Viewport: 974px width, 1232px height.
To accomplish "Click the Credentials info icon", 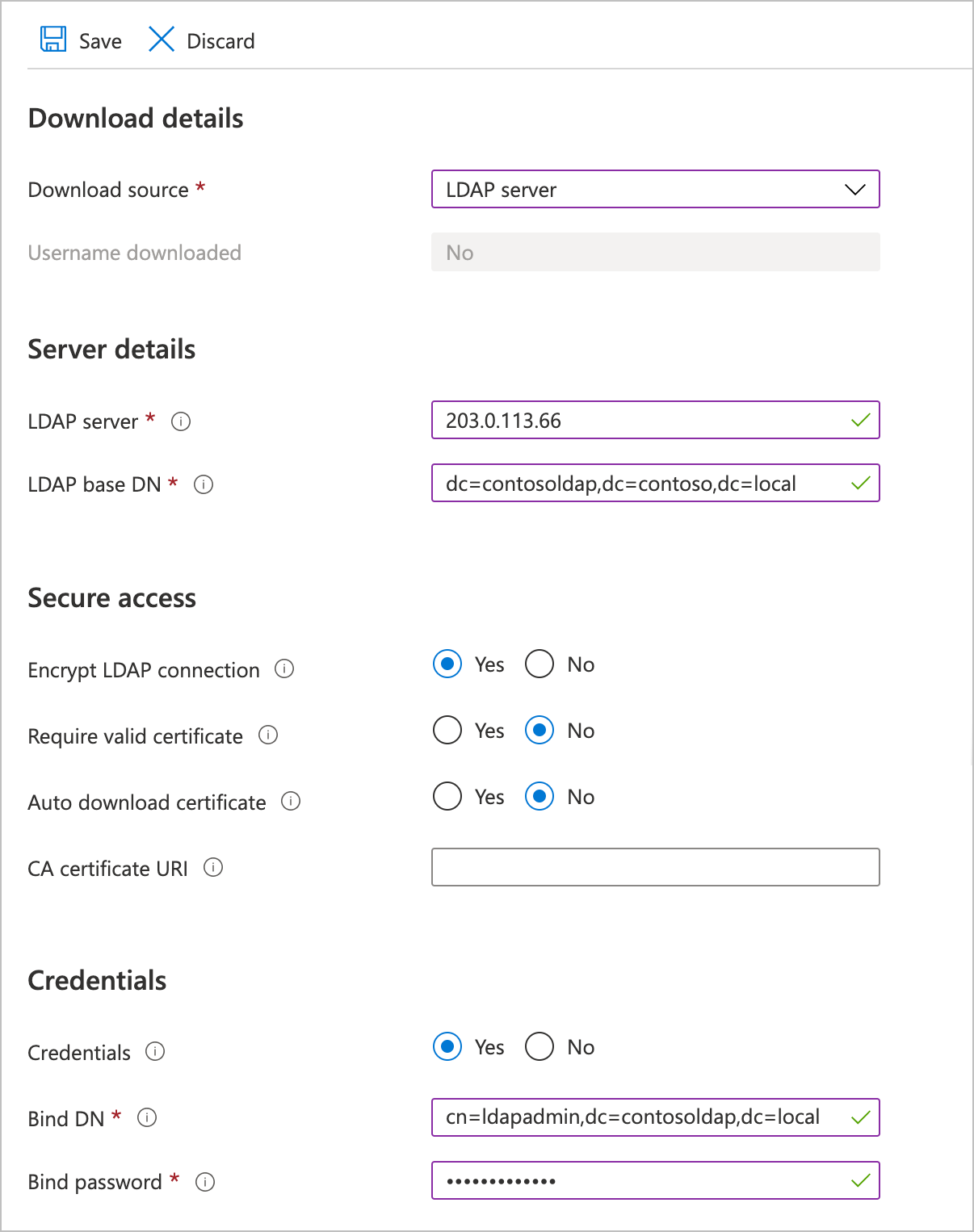I will (155, 1053).
